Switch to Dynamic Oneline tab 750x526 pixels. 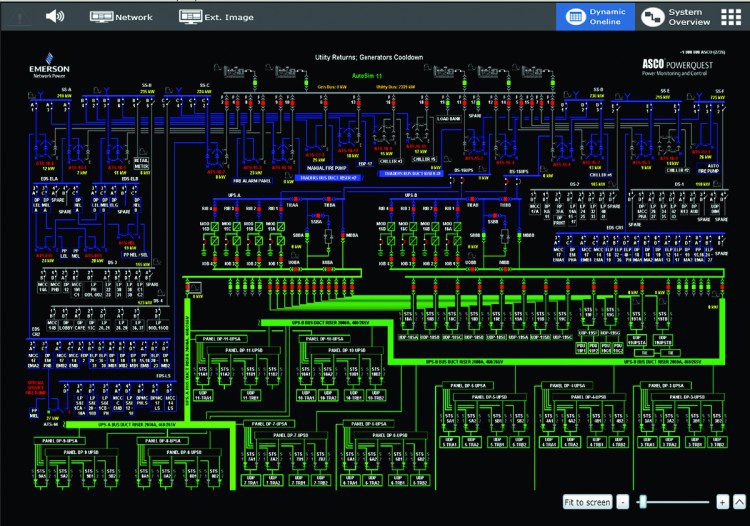click(595, 16)
